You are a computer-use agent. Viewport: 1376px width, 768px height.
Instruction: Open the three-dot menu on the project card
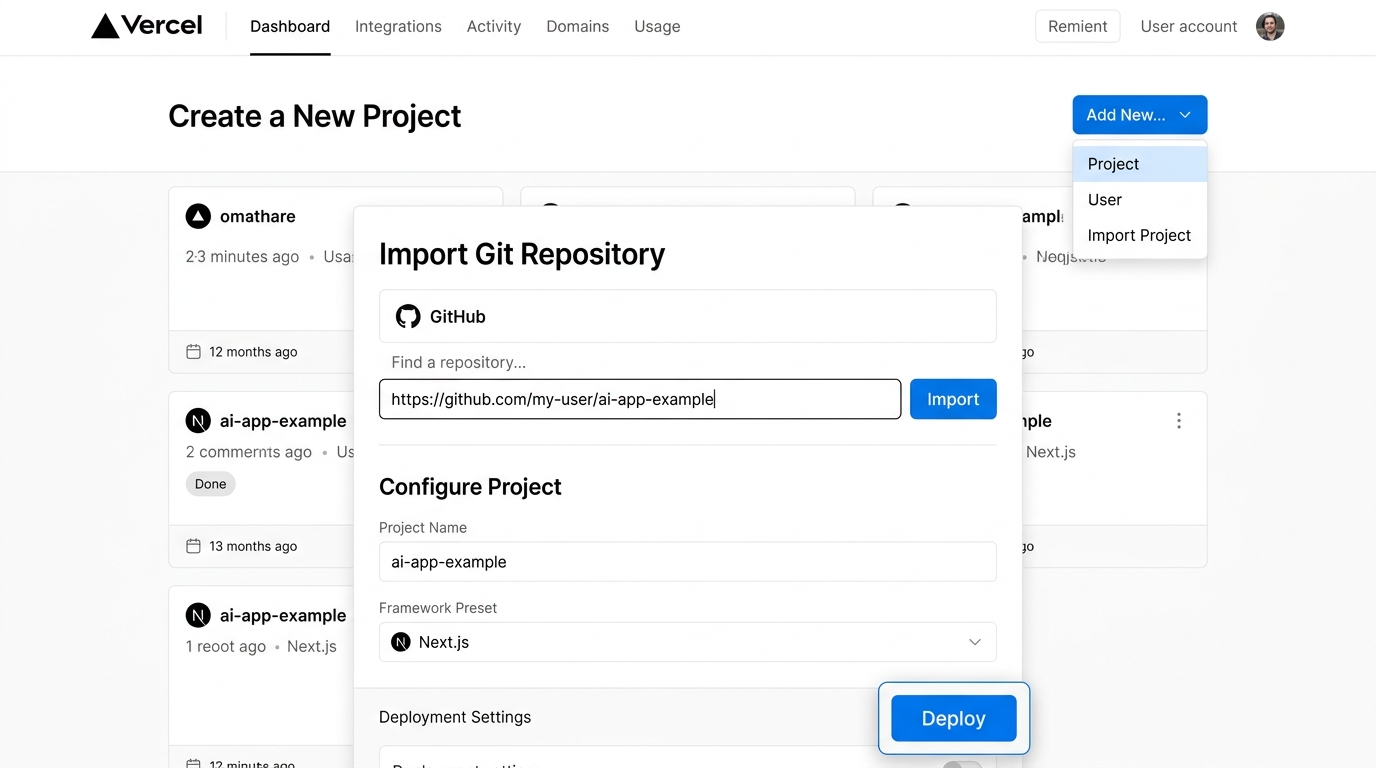pos(1178,421)
